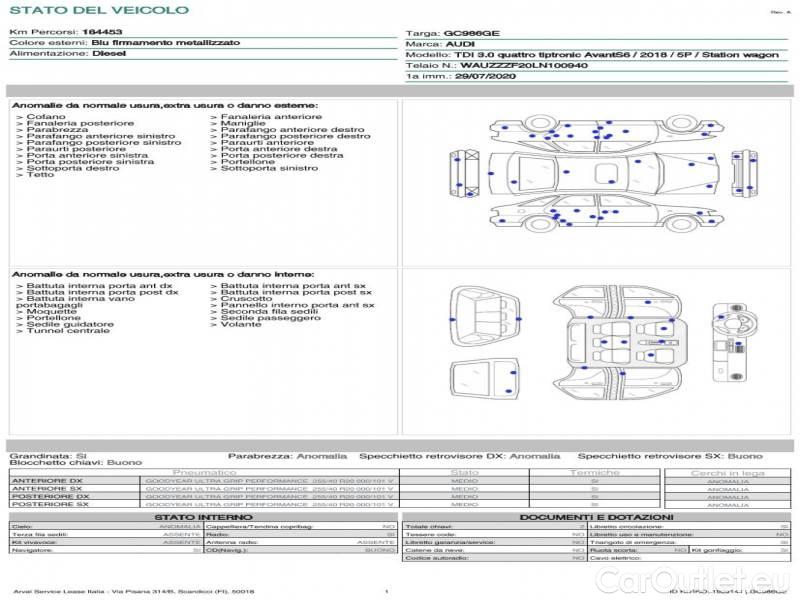Click the Totale chiavi row

coord(494,527)
